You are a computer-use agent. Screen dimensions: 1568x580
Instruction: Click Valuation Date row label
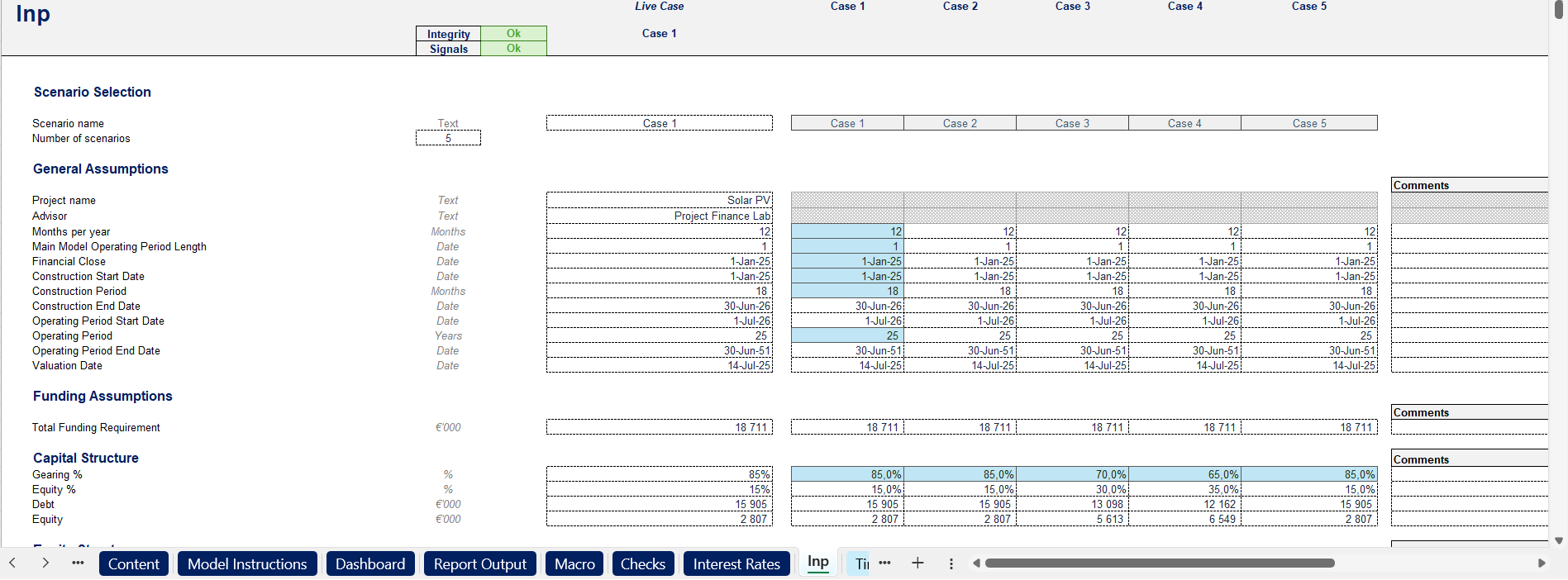68,365
